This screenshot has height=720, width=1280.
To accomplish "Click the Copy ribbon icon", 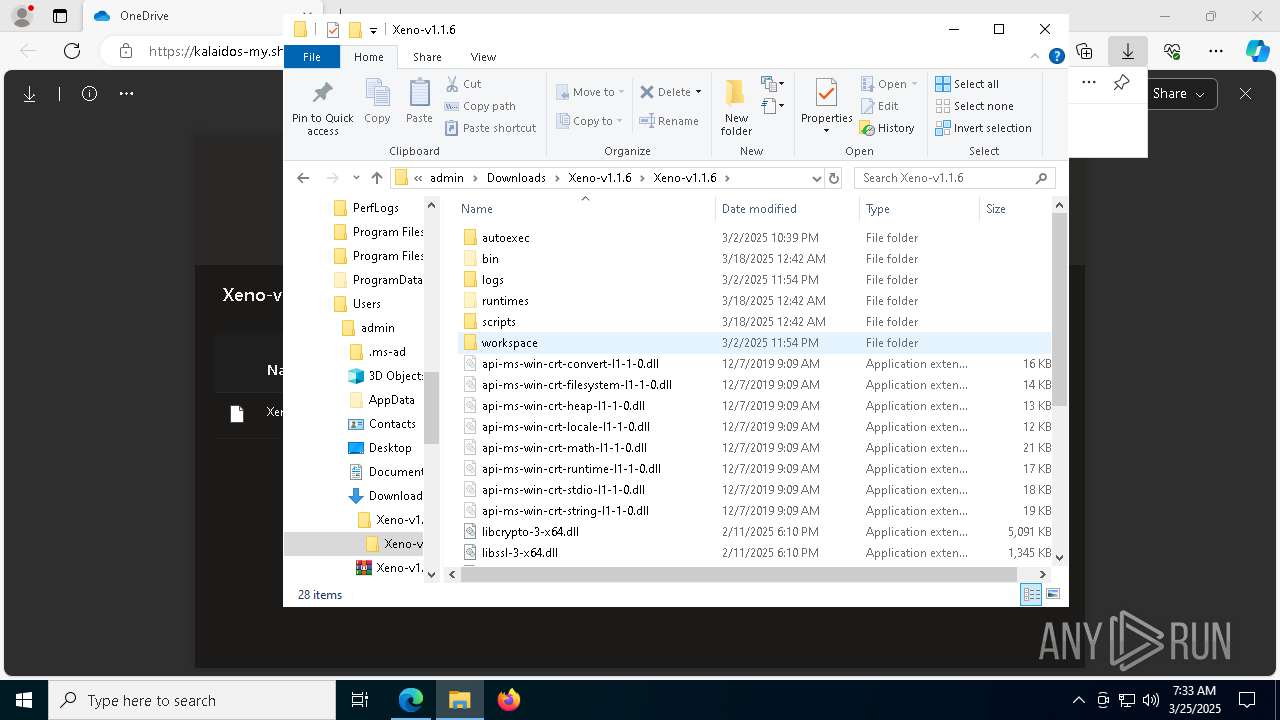I will 377,102.
